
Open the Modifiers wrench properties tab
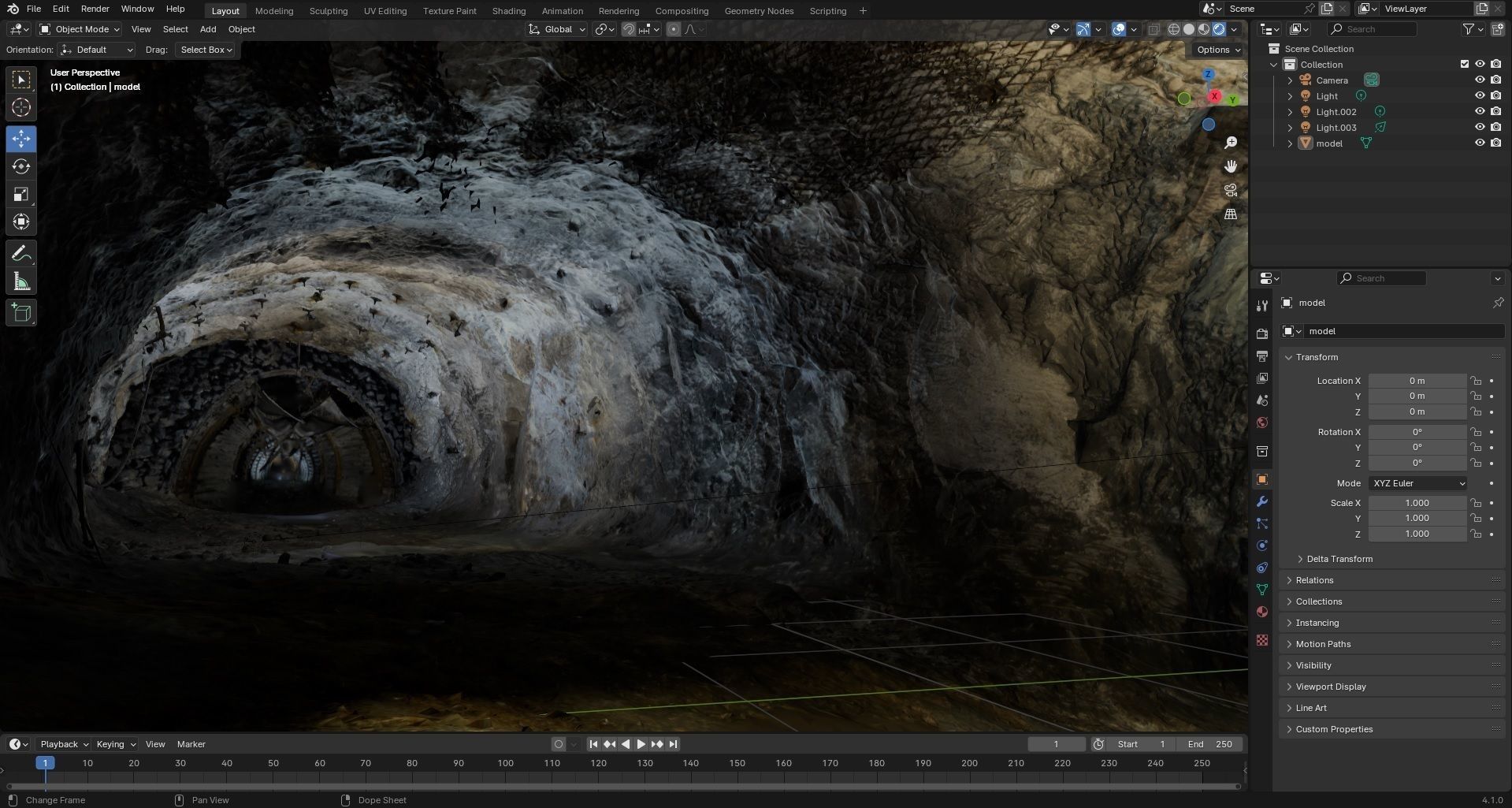(1262, 501)
